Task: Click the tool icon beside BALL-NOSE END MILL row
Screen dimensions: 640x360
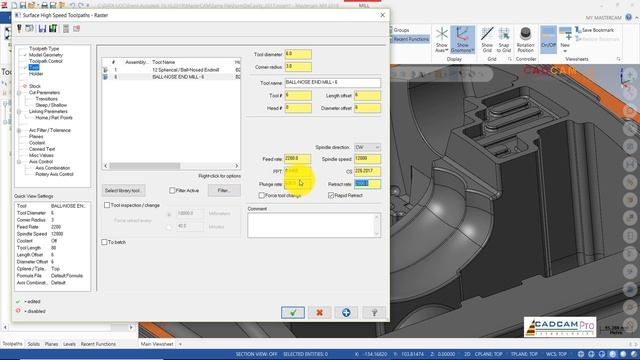Action: (105, 77)
